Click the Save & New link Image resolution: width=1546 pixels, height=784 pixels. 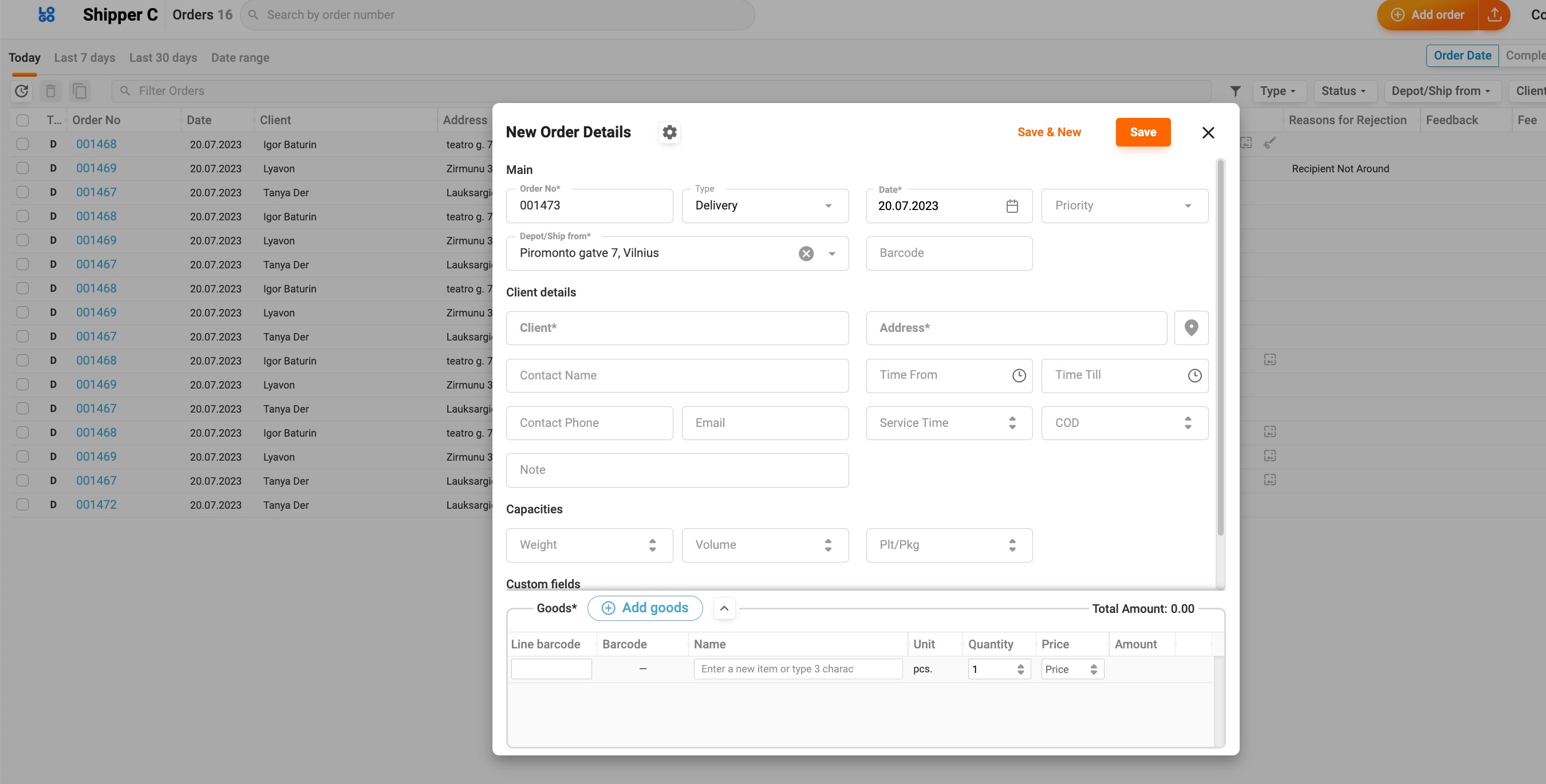tap(1048, 132)
